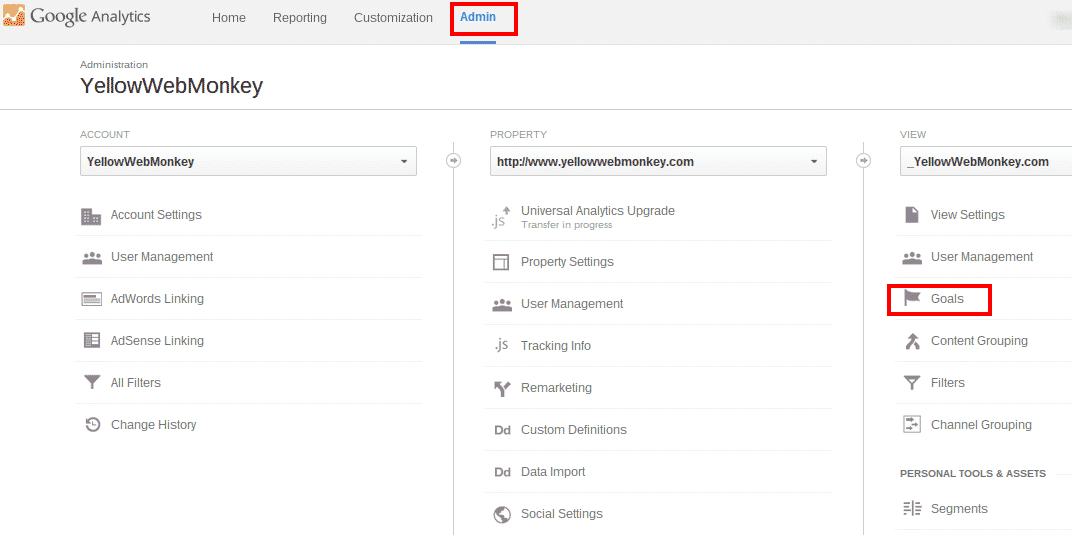This screenshot has width=1072, height=535.
Task: Open Tracking Info link
Action: click(x=555, y=346)
